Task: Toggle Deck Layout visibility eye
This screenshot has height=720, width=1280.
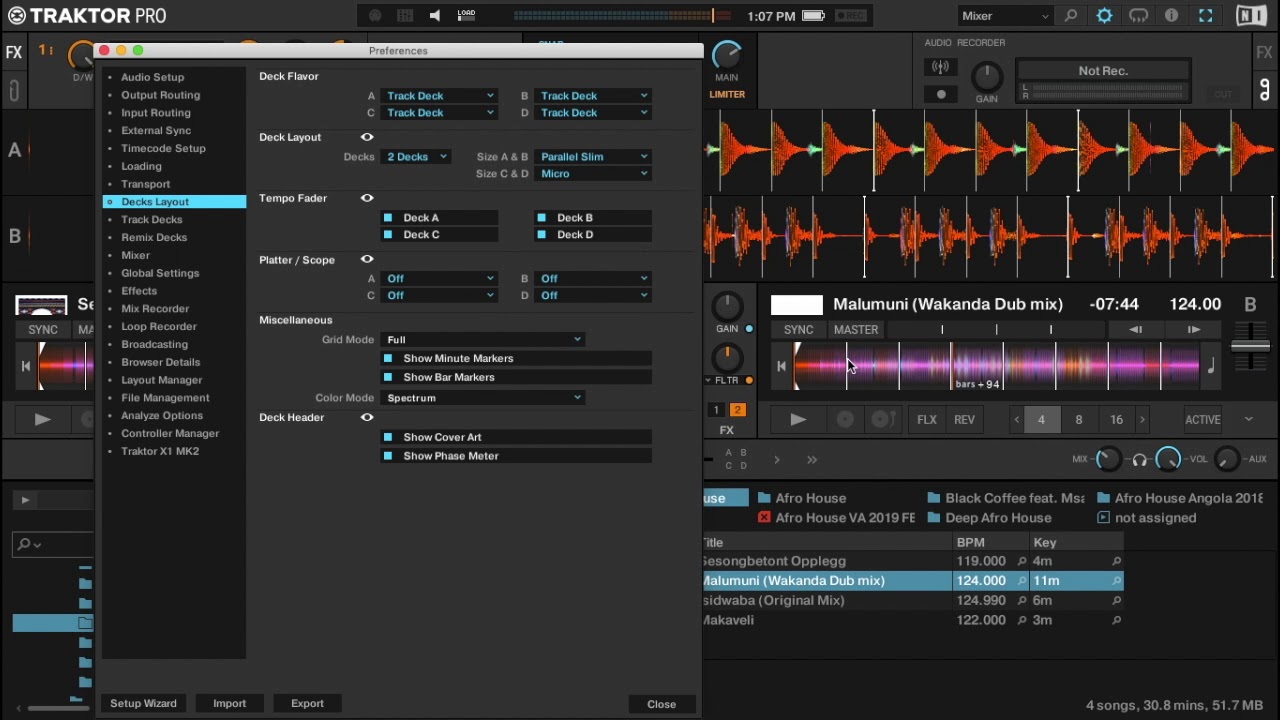Action: point(367,137)
